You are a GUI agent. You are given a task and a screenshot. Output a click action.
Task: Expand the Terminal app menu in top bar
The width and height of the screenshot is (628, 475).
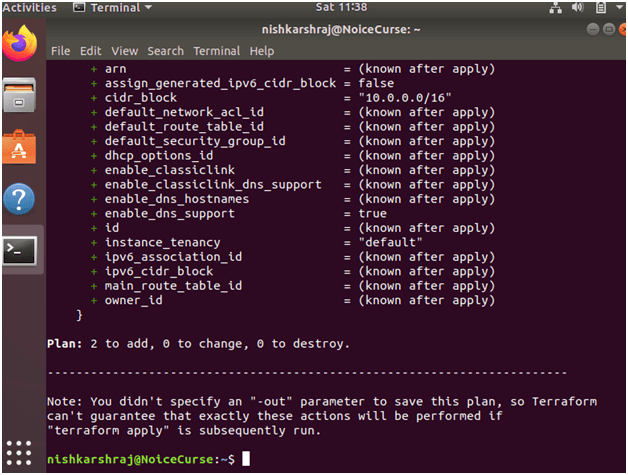(x=114, y=8)
